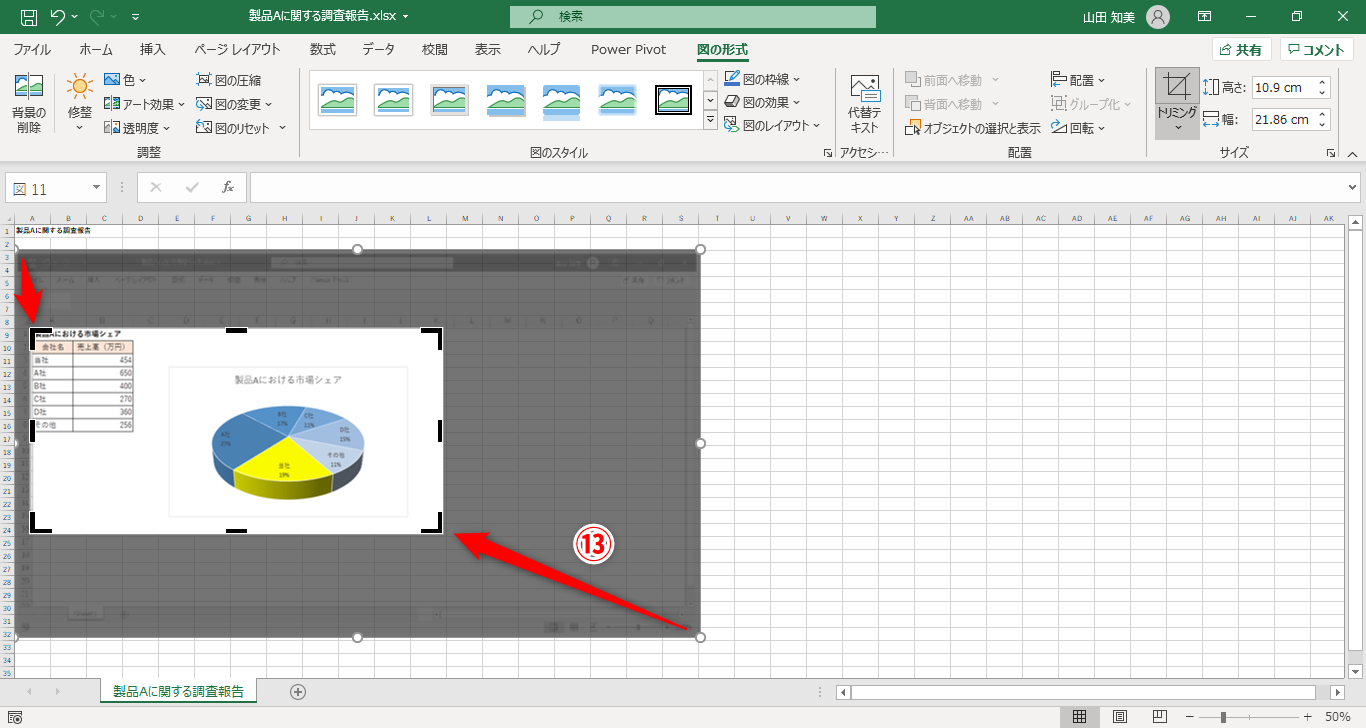
Task: Open the Page Layout (ページ レイアウト) tab
Action: point(237,50)
